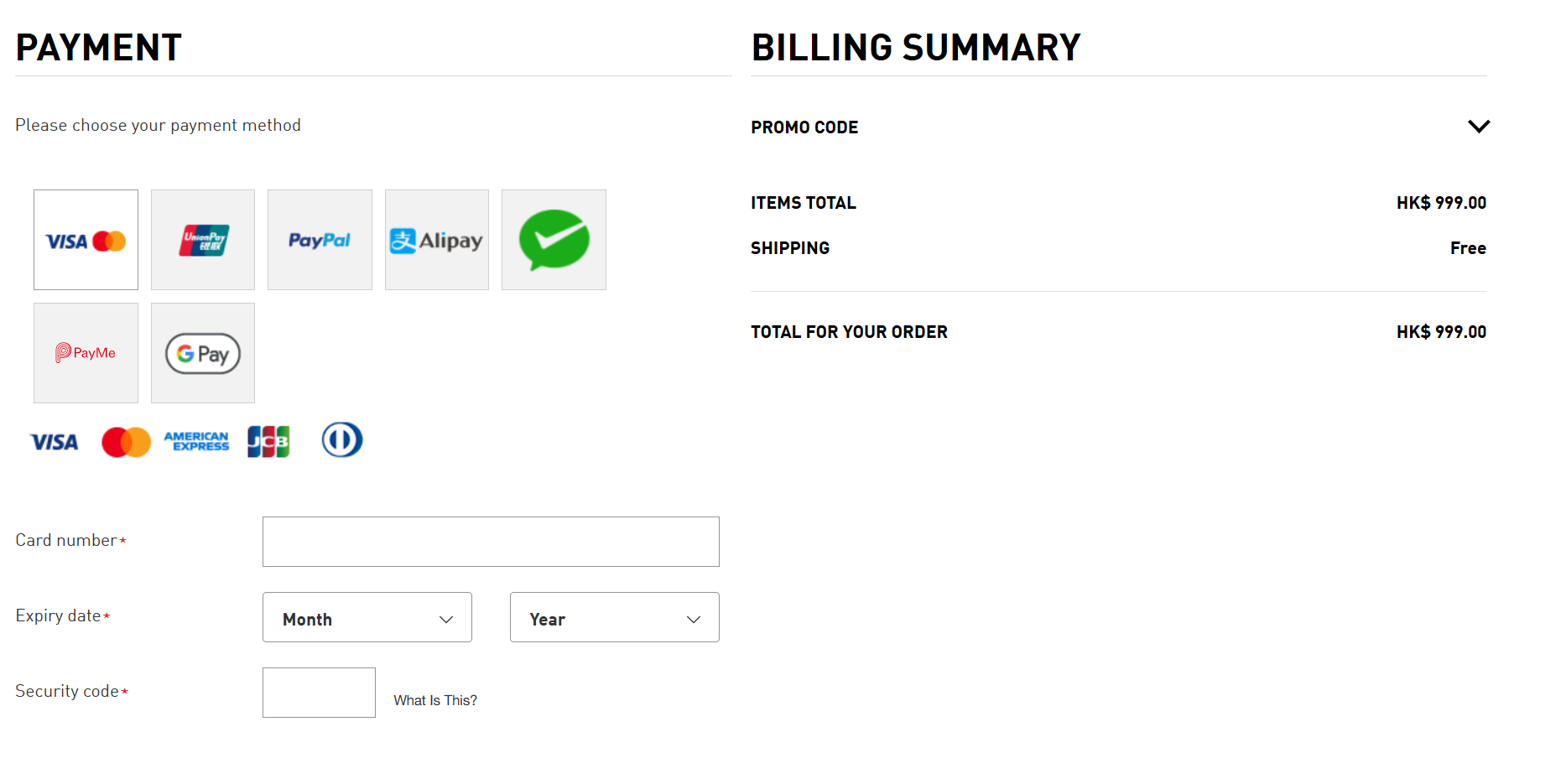This screenshot has height=784, width=1566.
Task: Expand the PROMO CODE section
Action: click(x=1479, y=127)
